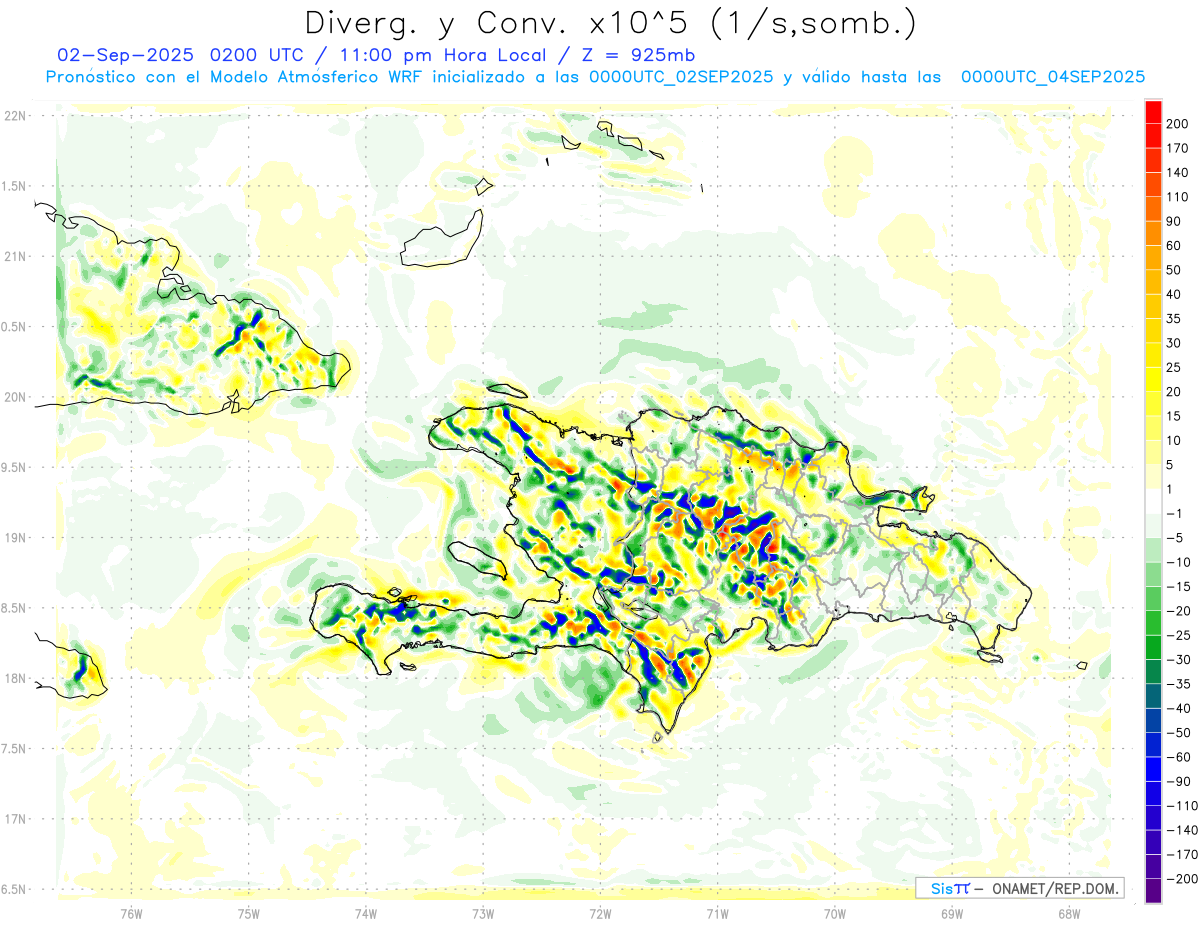
Task: Click the '68W' longitude axis label
Action: 1069,914
